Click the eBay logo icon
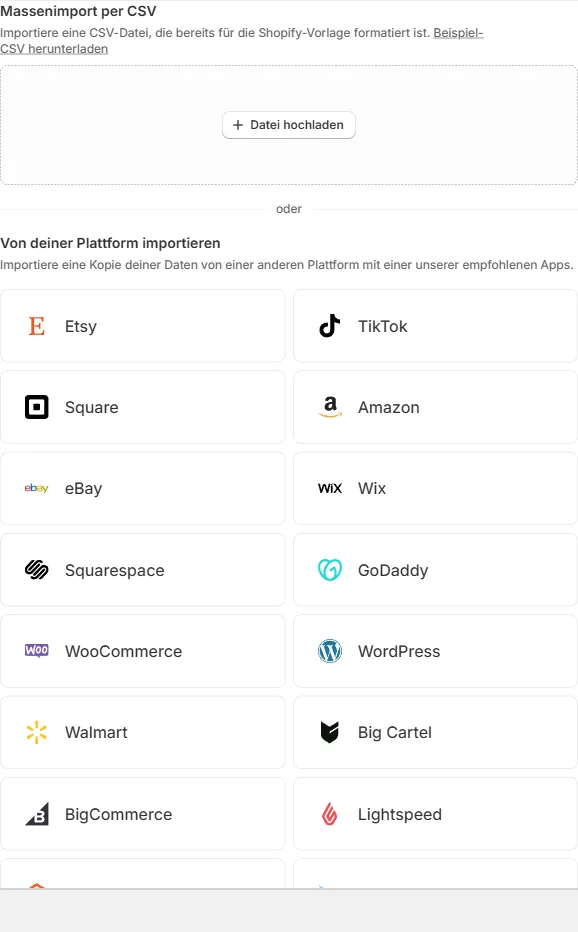The height and width of the screenshot is (932, 578). (x=36, y=488)
